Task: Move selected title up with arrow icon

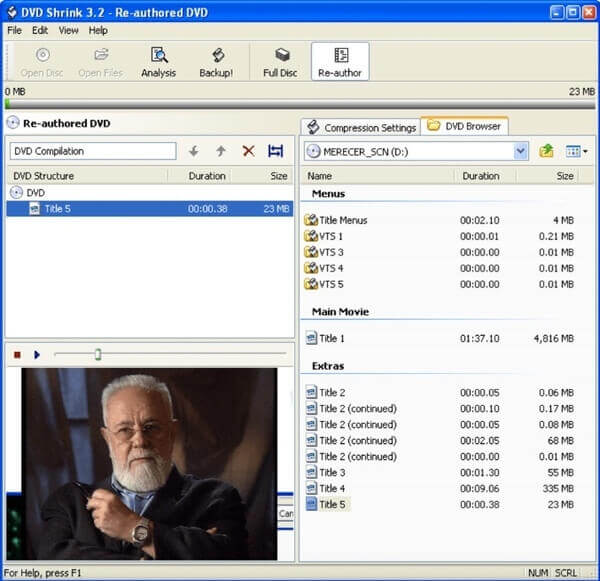Action: [221, 152]
